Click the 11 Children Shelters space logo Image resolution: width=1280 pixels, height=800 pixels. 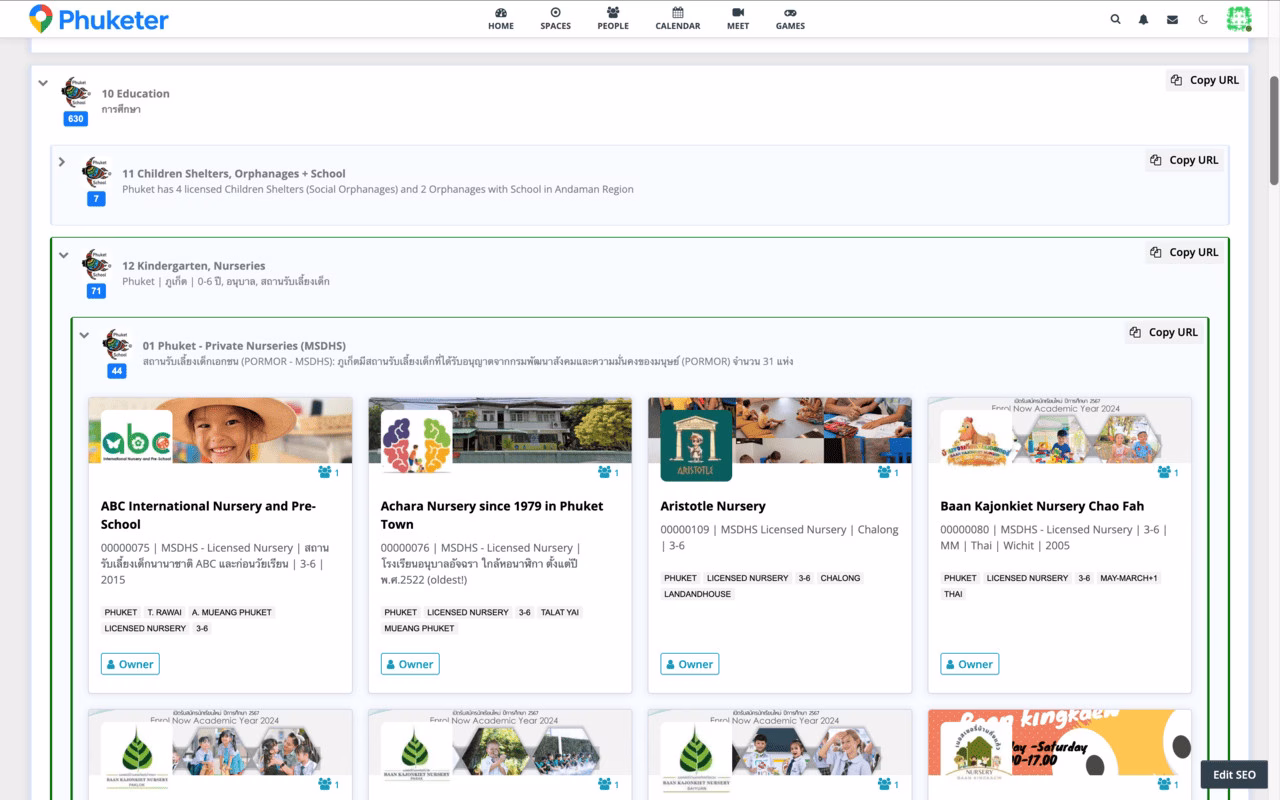pos(96,172)
